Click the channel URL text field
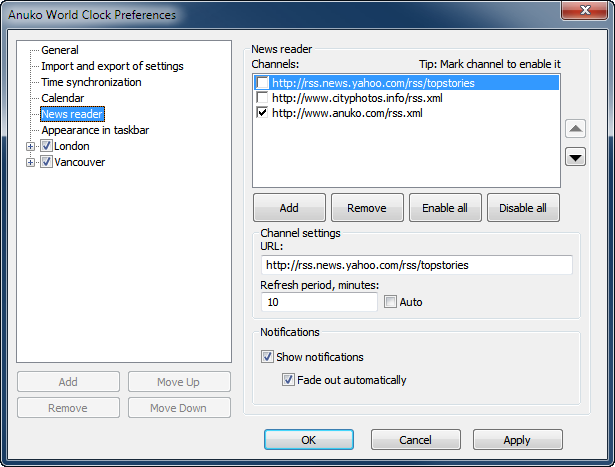 point(416,265)
